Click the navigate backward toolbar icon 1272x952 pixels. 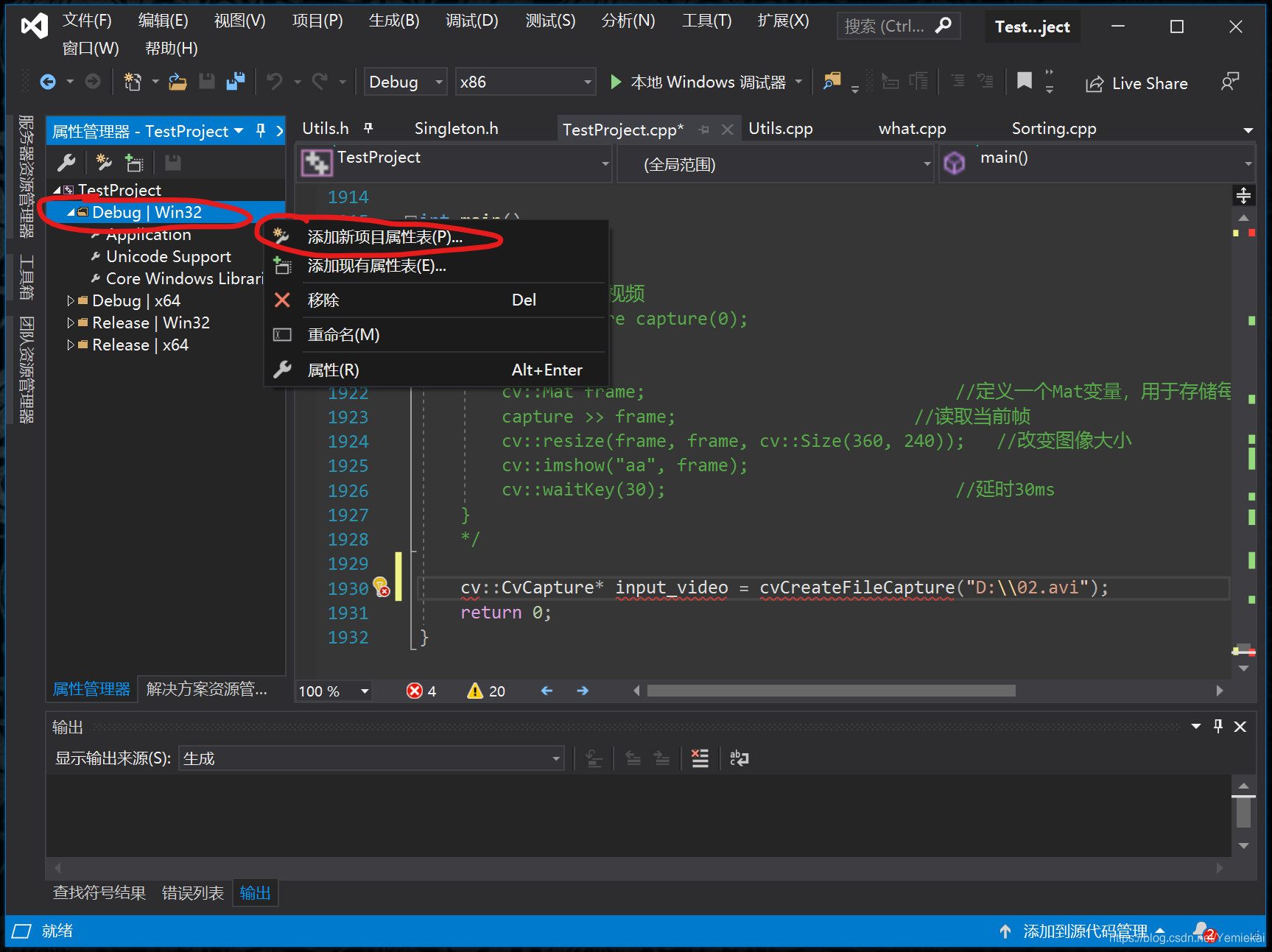point(48,82)
